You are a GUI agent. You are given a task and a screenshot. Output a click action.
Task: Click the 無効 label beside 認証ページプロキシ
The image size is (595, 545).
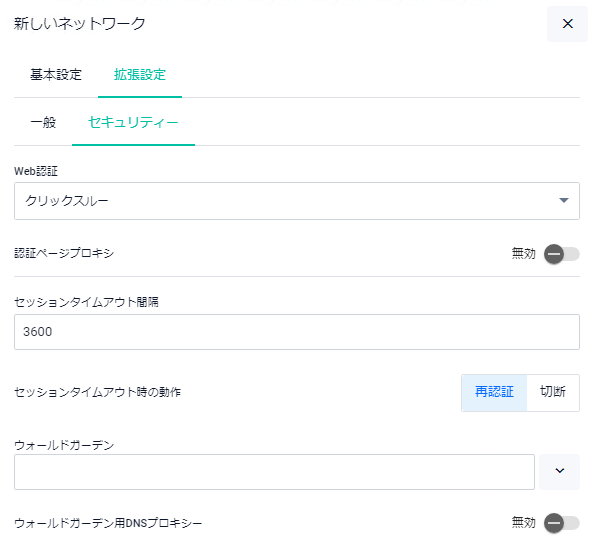click(x=523, y=253)
